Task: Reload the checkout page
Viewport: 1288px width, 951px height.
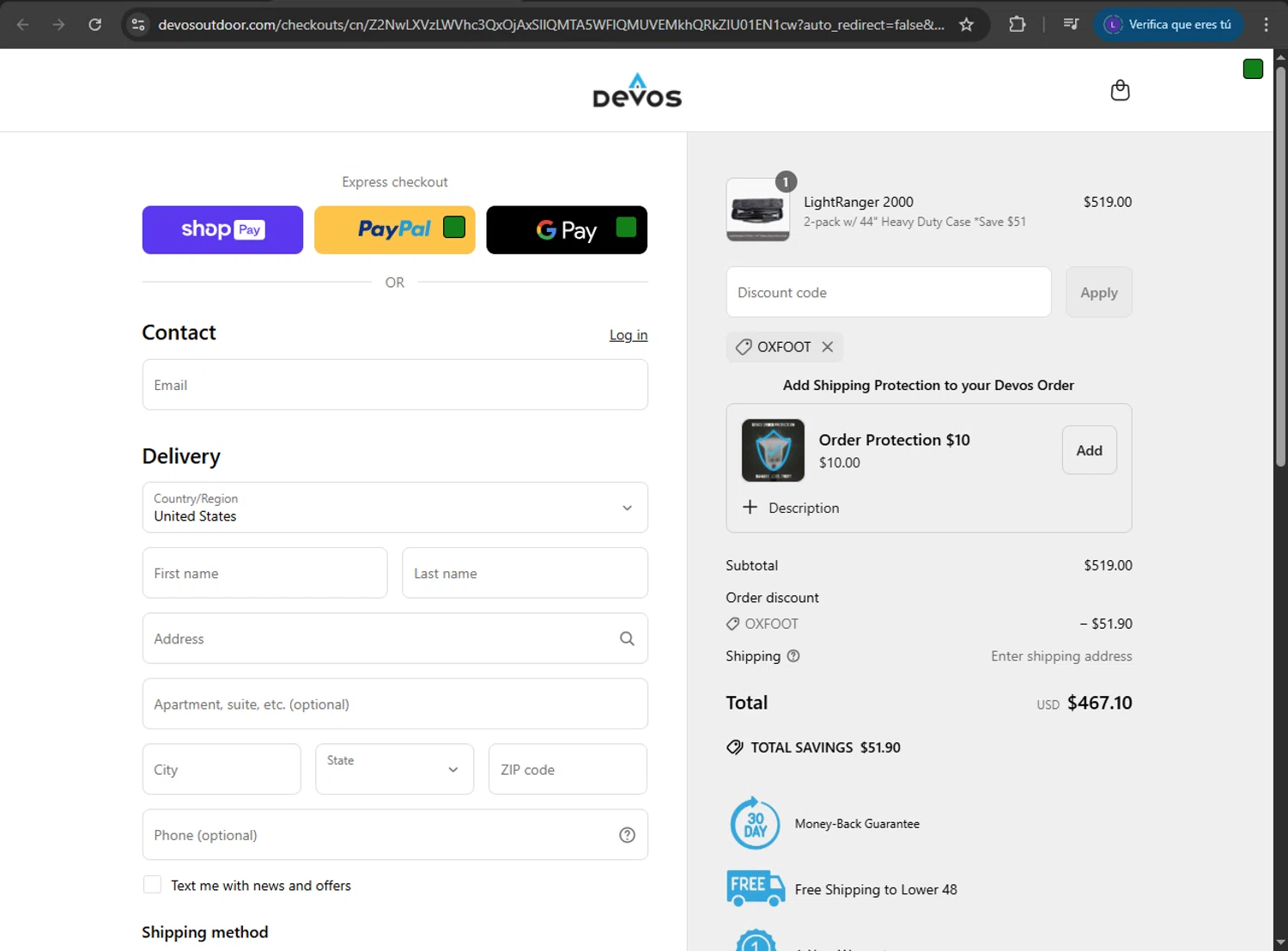Action: click(95, 24)
